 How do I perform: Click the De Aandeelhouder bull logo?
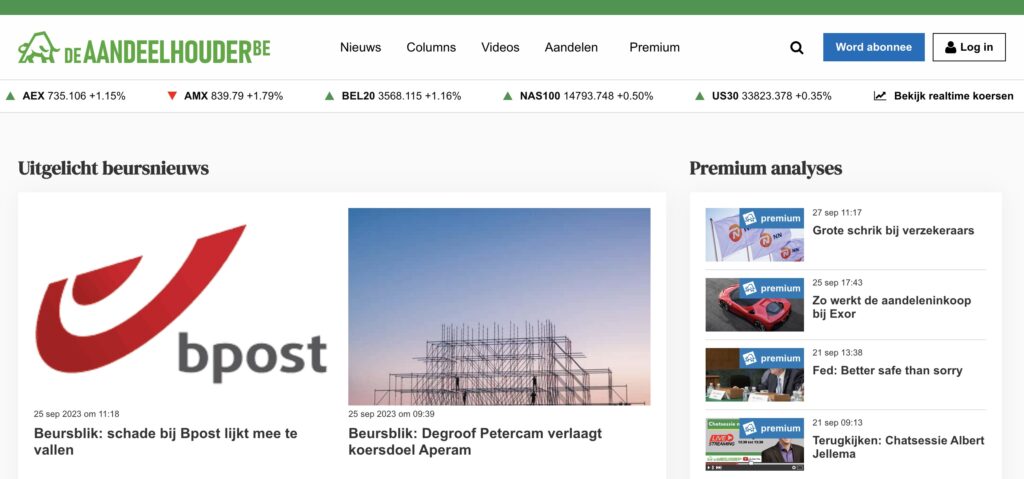point(40,47)
